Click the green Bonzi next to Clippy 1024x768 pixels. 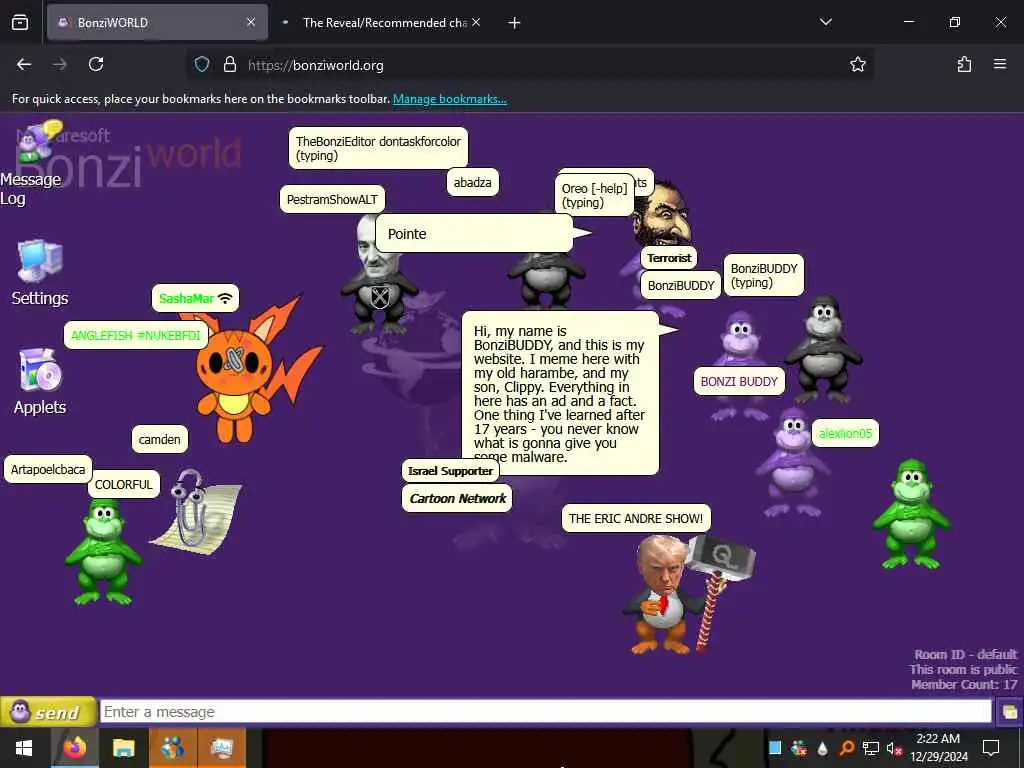tap(103, 552)
